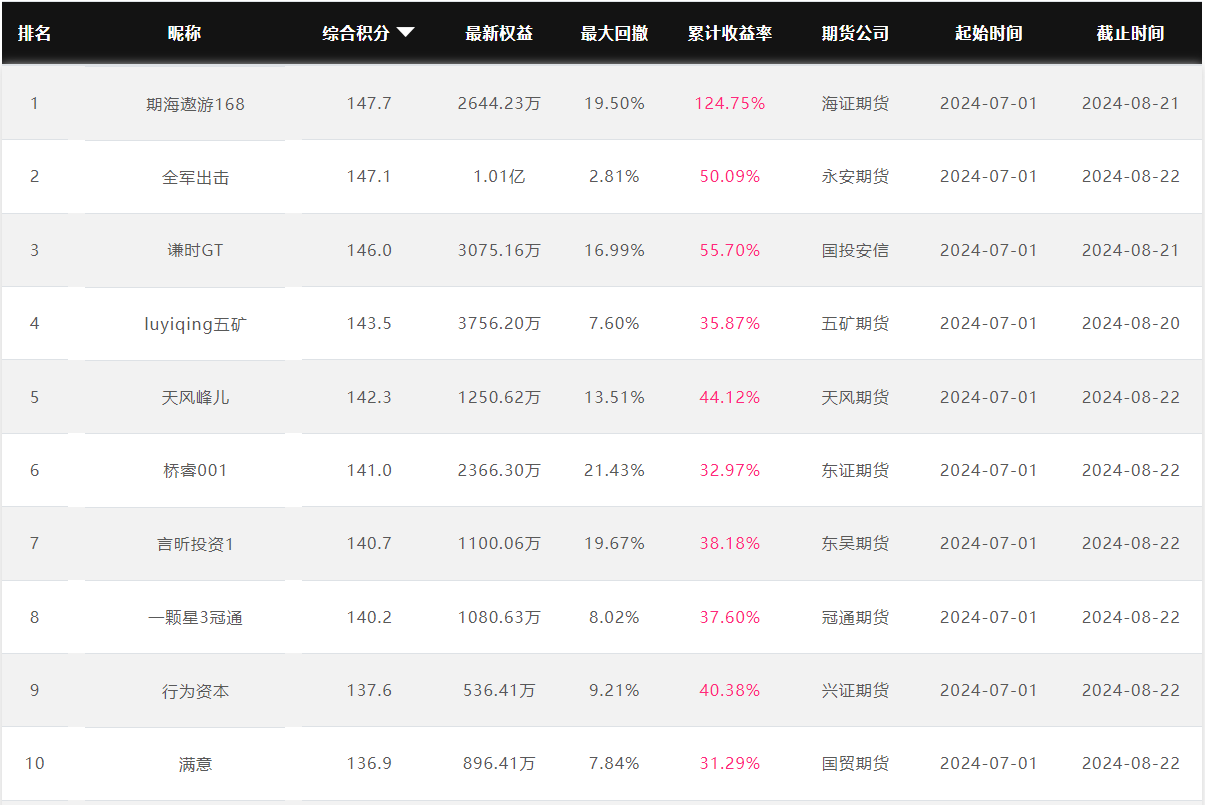Select company 东证期货
The image size is (1205, 805).
coord(855,470)
